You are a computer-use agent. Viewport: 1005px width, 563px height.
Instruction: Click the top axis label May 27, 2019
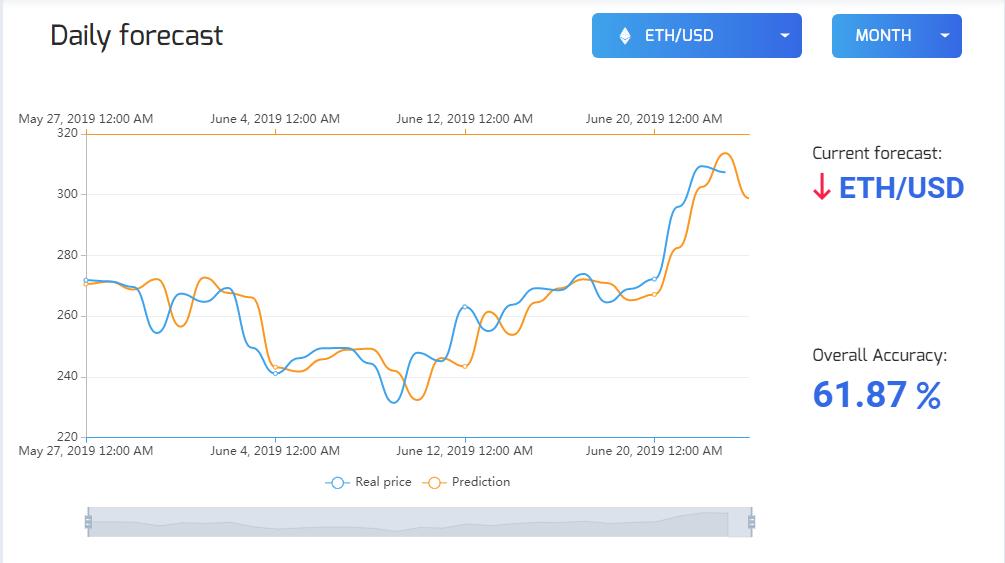[x=86, y=119]
